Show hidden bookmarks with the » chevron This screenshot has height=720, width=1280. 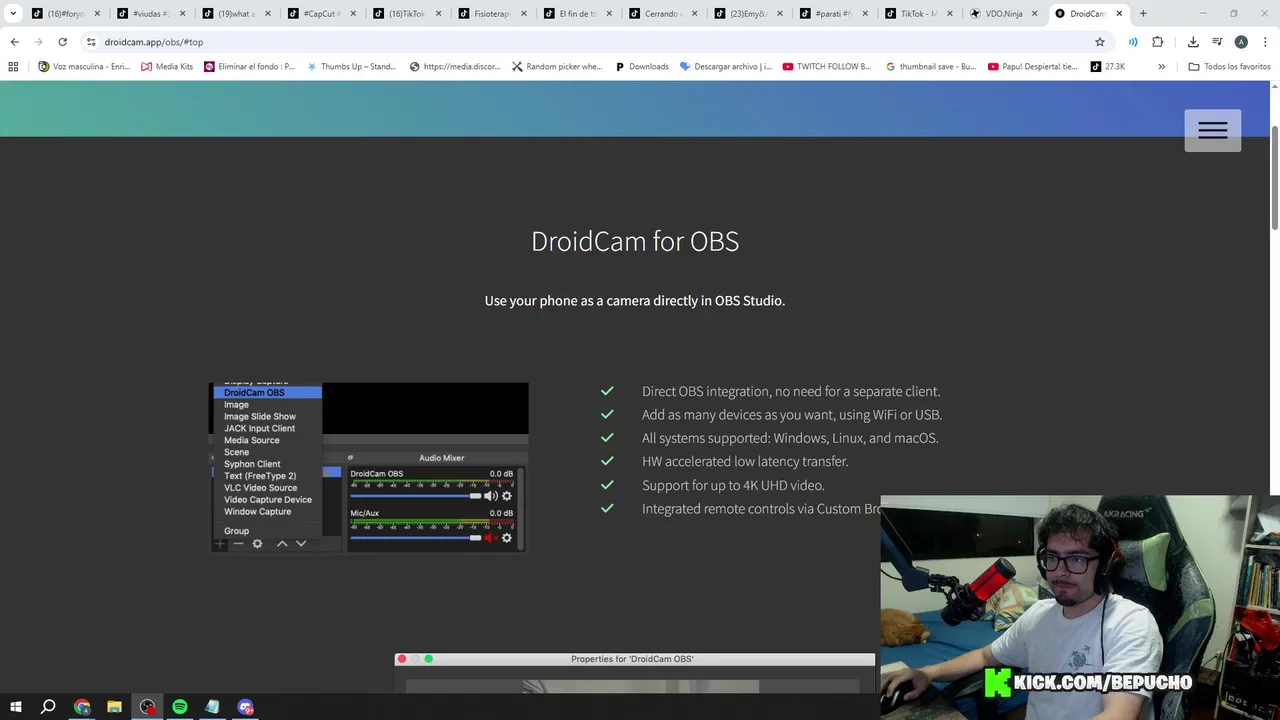(1161, 66)
